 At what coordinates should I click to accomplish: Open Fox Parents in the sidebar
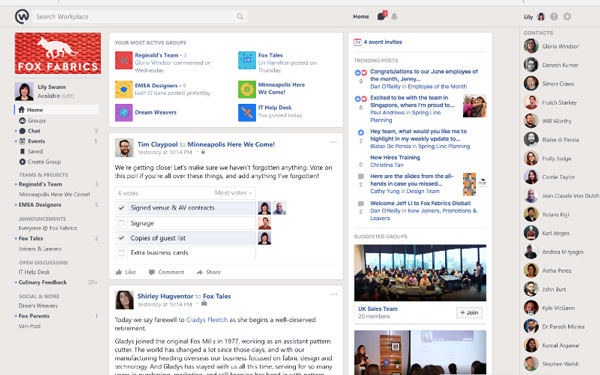(x=34, y=316)
